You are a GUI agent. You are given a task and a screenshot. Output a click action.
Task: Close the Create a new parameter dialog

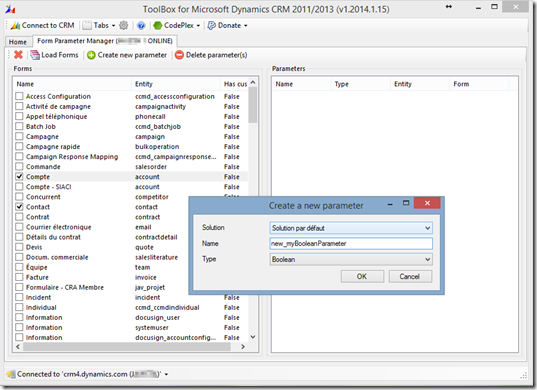coord(427,203)
